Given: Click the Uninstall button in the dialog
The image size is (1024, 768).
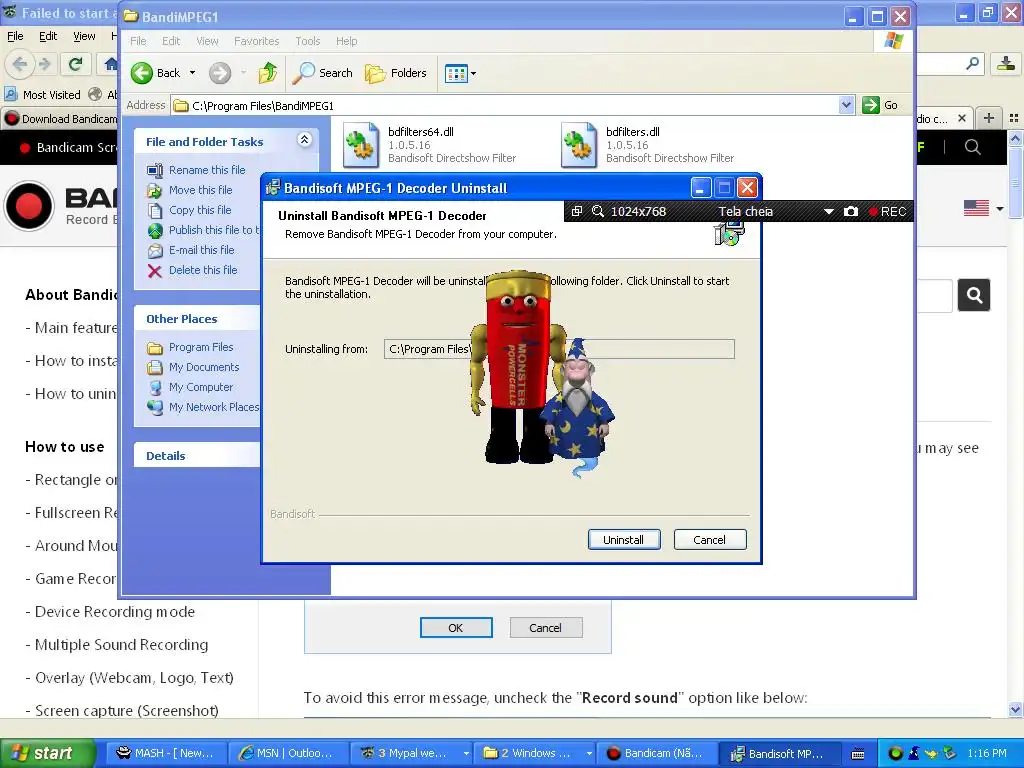Looking at the screenshot, I should (624, 539).
